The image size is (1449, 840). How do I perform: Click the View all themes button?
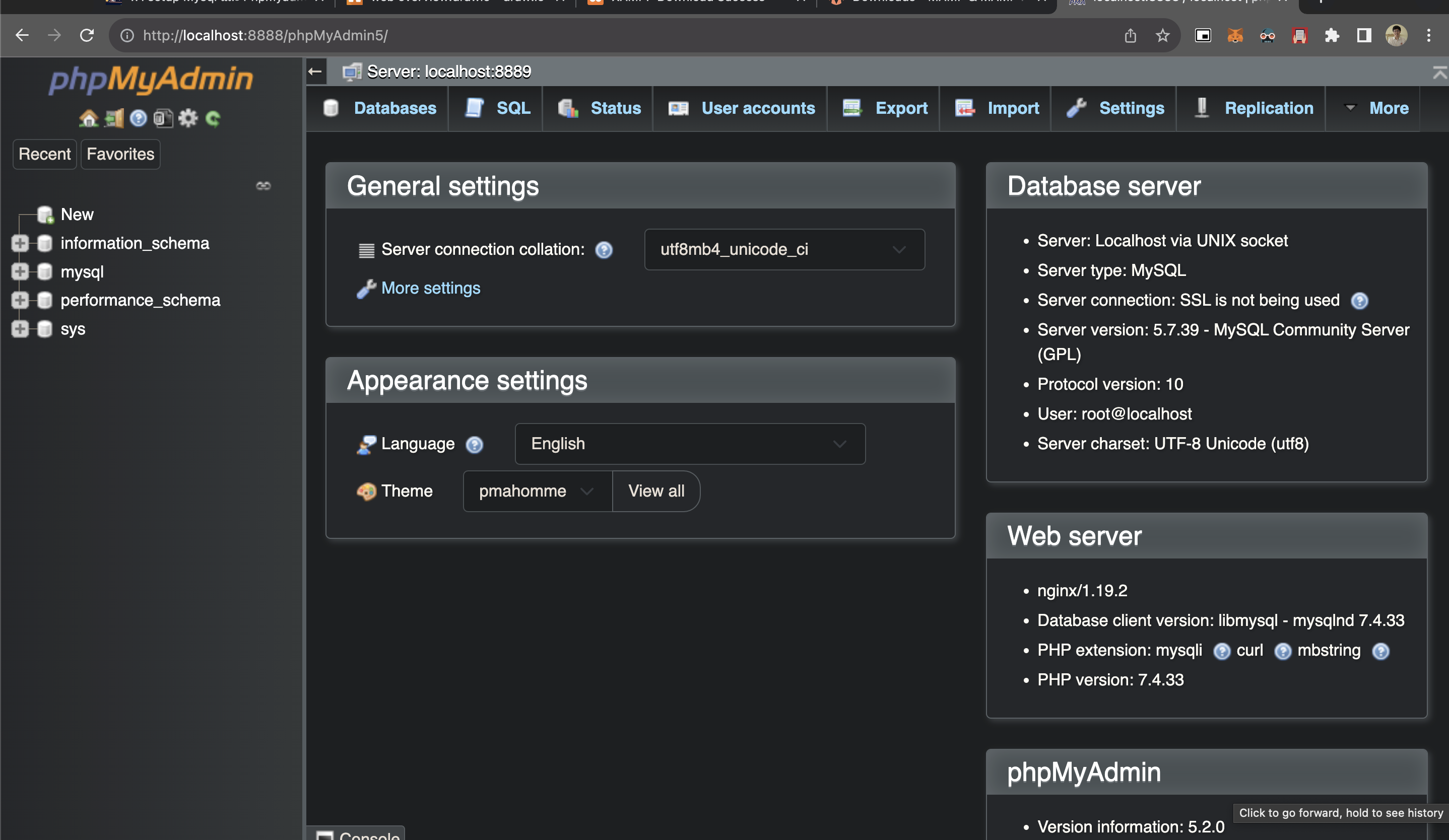pyautogui.click(x=656, y=491)
